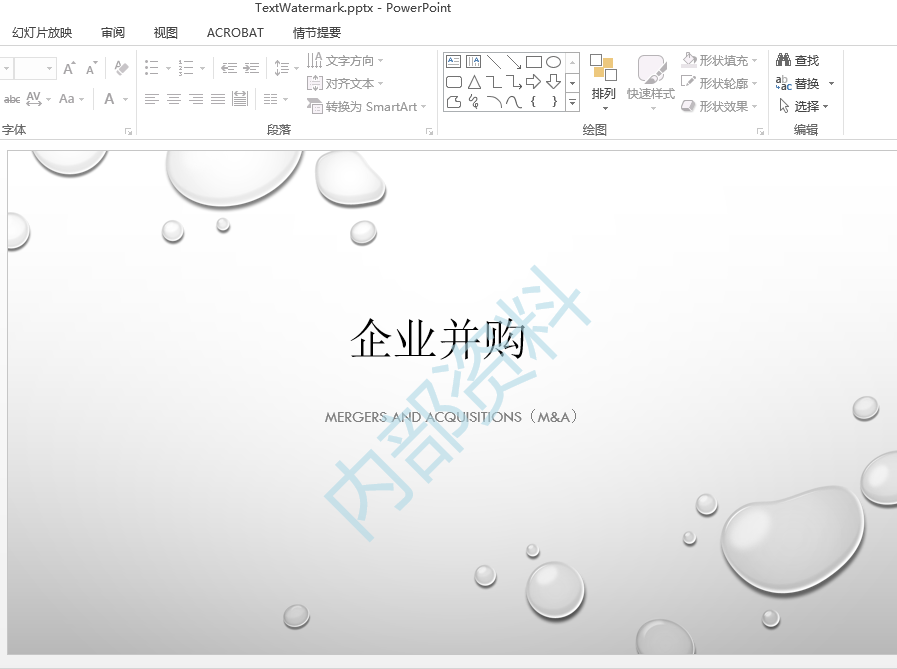This screenshot has width=897, height=669.
Task: Open character spacing AV dropdown
Action: 38,99
